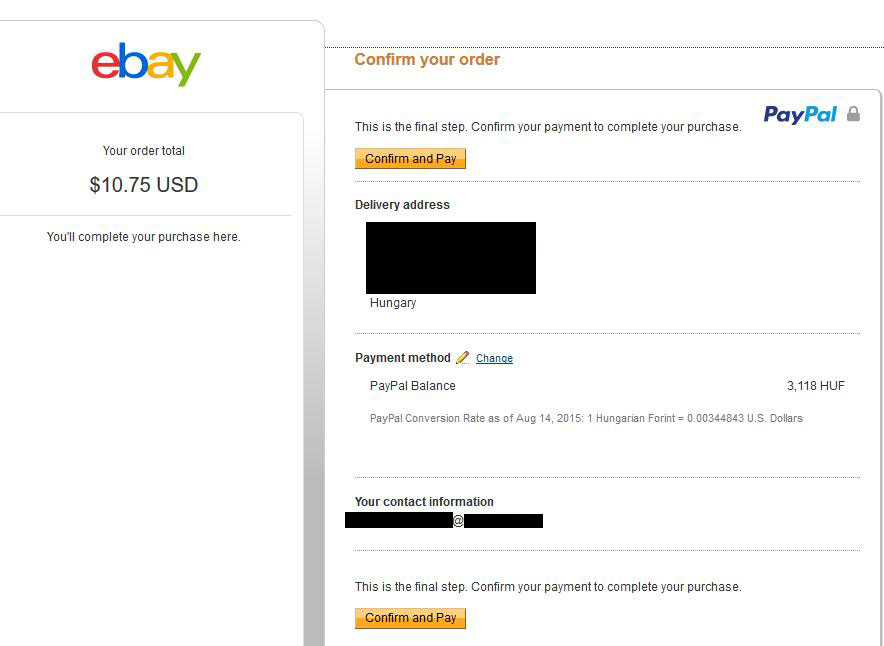The height and width of the screenshot is (646, 884).
Task: Click the pencil edit icon beside Payment method
Action: [x=462, y=358]
